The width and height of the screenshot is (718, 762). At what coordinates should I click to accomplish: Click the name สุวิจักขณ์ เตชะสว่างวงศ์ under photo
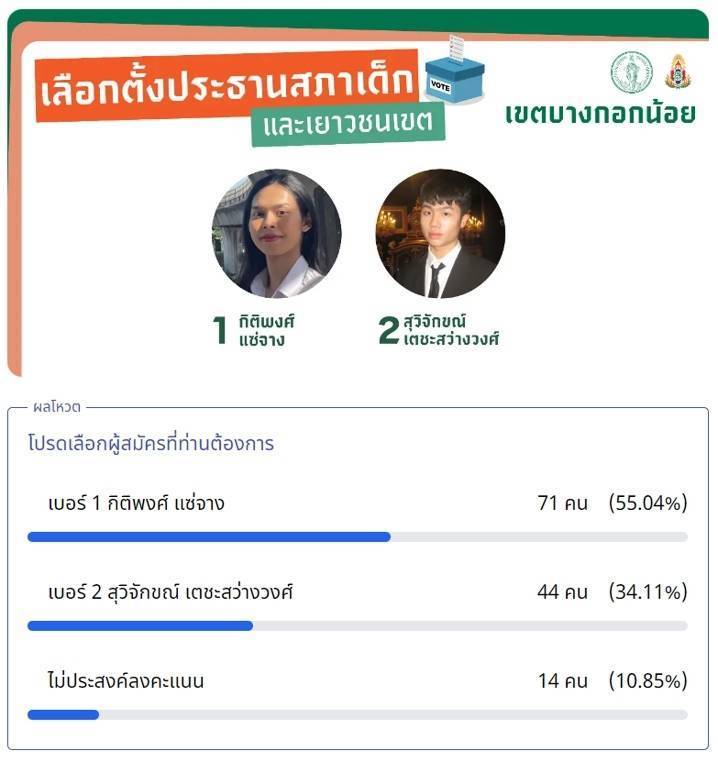(451, 330)
